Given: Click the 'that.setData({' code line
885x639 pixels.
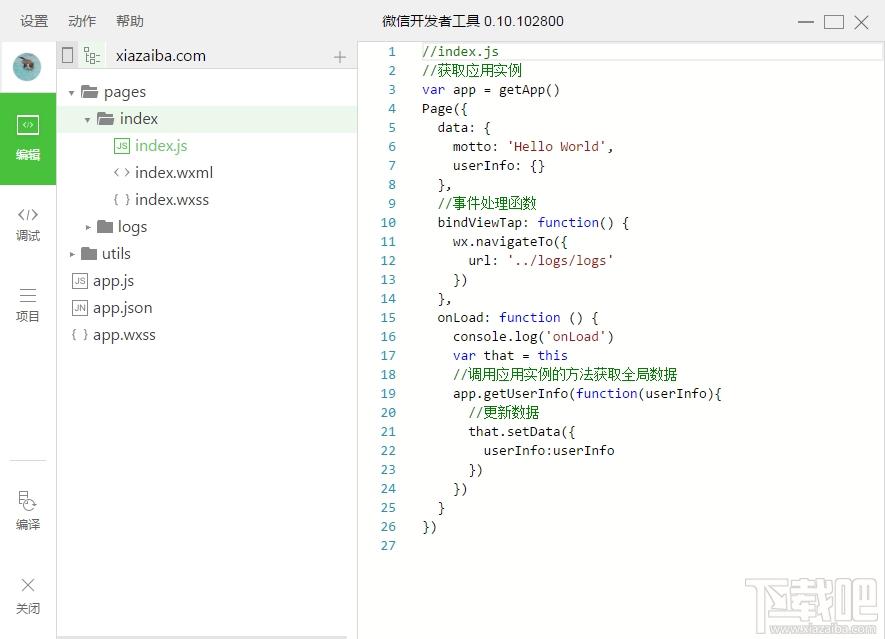Looking at the screenshot, I should coord(522,432).
